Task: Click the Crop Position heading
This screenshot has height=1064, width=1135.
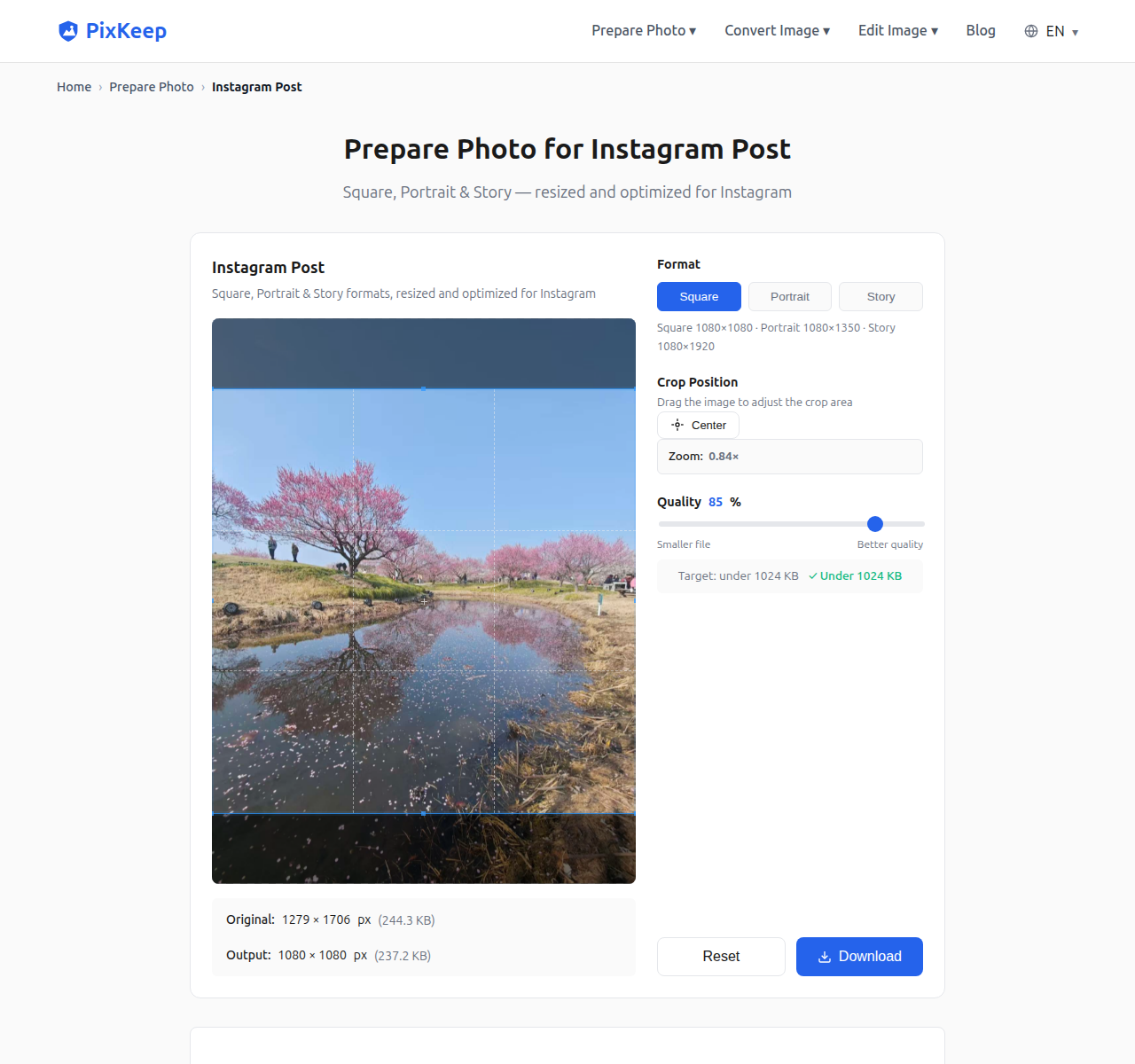Action: pos(697,382)
